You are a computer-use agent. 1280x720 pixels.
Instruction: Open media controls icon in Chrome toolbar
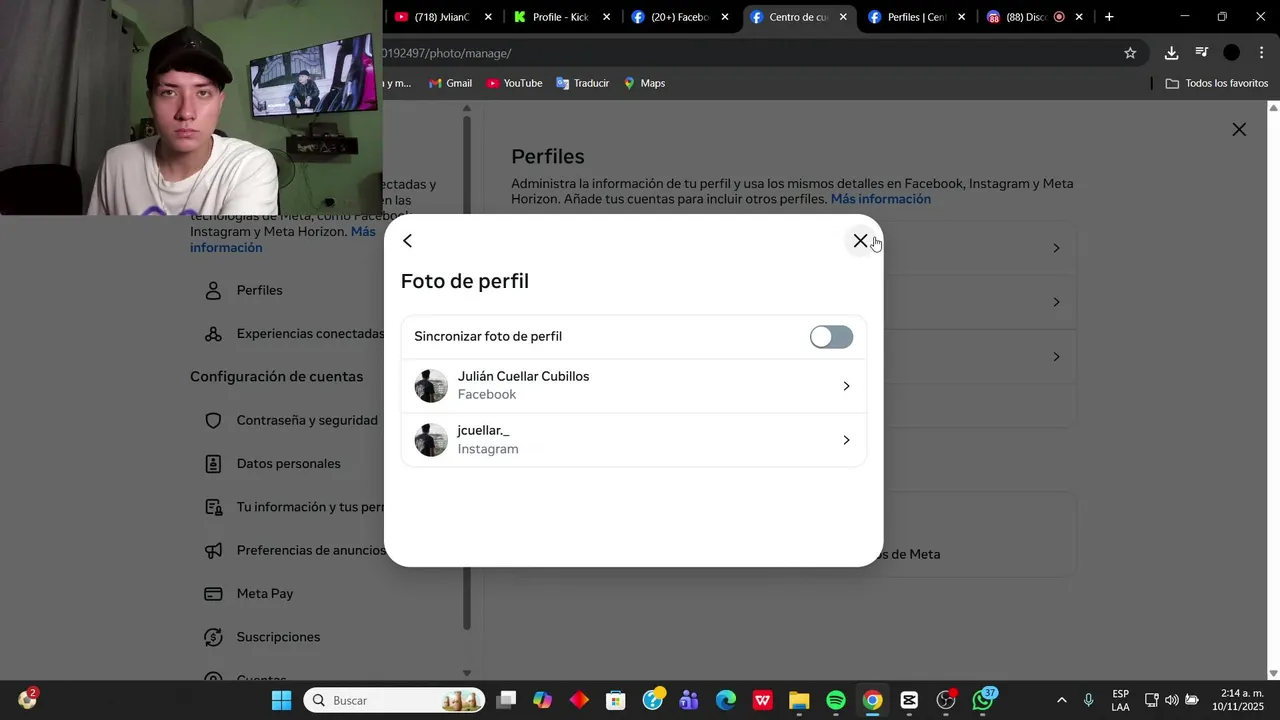[x=1201, y=53]
